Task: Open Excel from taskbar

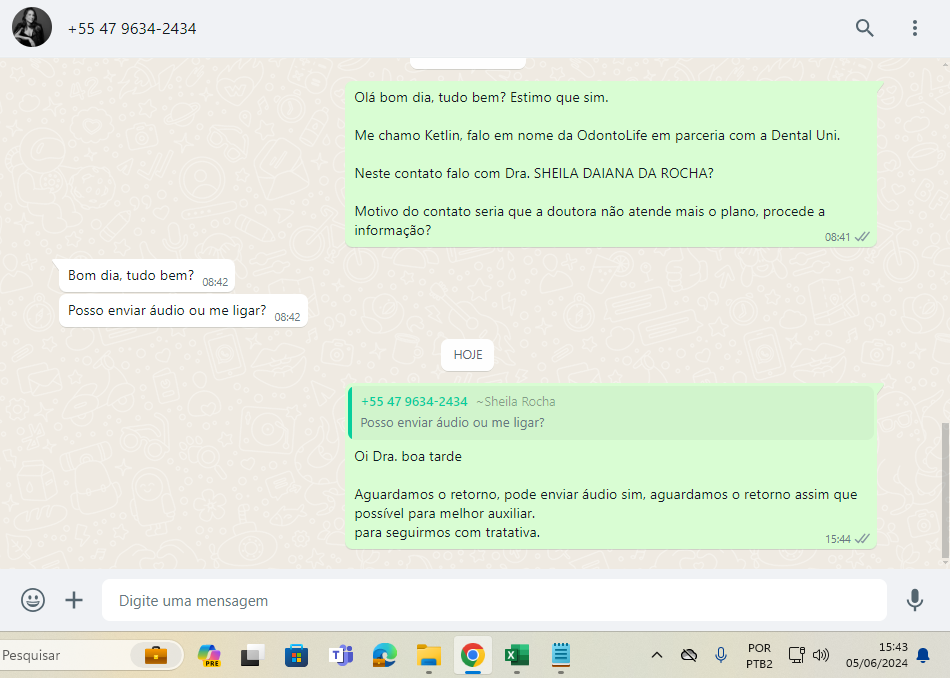Action: 517,655
